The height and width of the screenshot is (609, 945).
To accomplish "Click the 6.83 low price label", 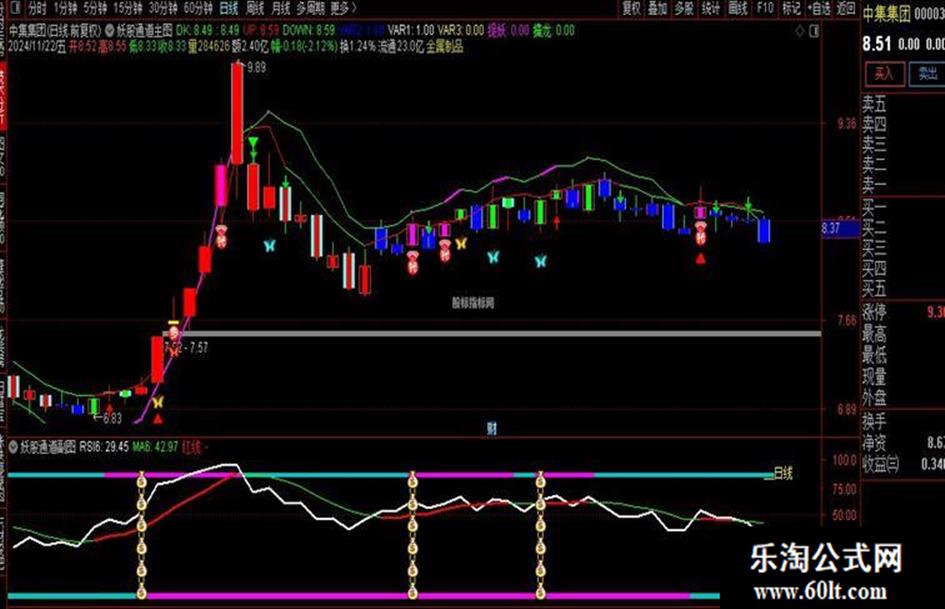I will pos(112,418).
